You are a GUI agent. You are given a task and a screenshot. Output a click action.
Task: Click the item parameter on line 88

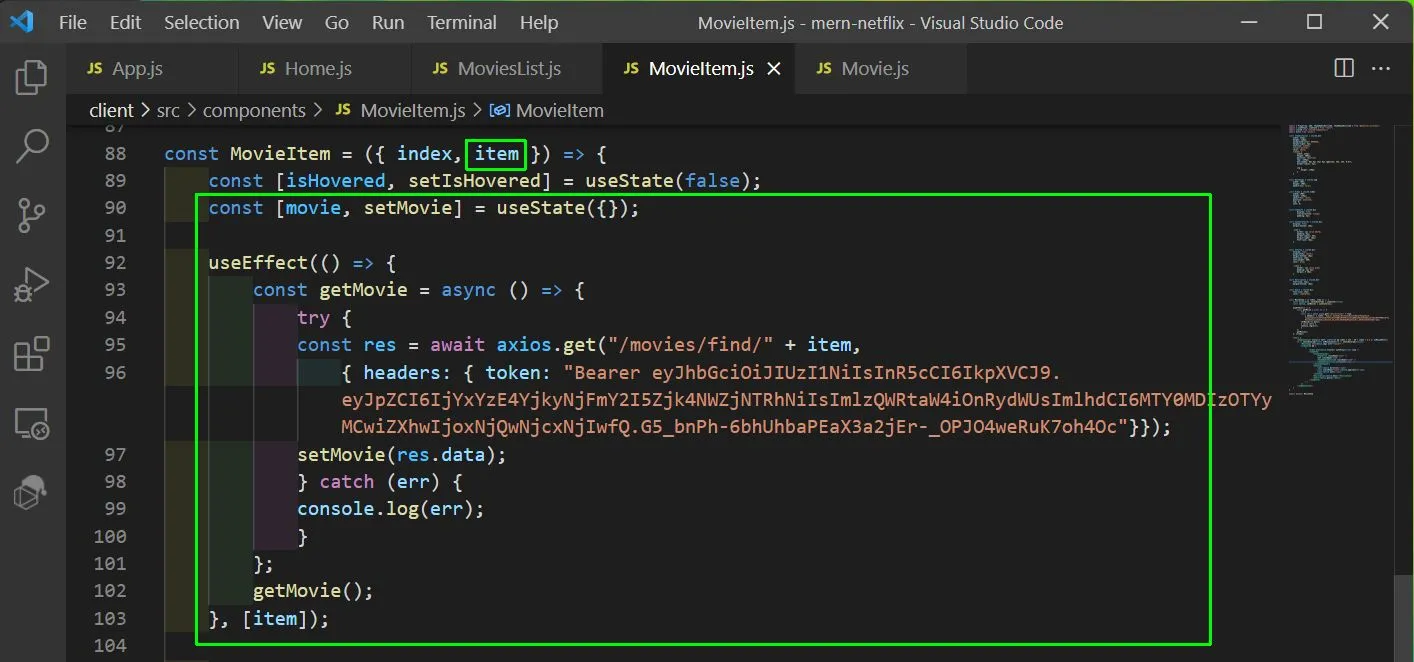pos(496,154)
